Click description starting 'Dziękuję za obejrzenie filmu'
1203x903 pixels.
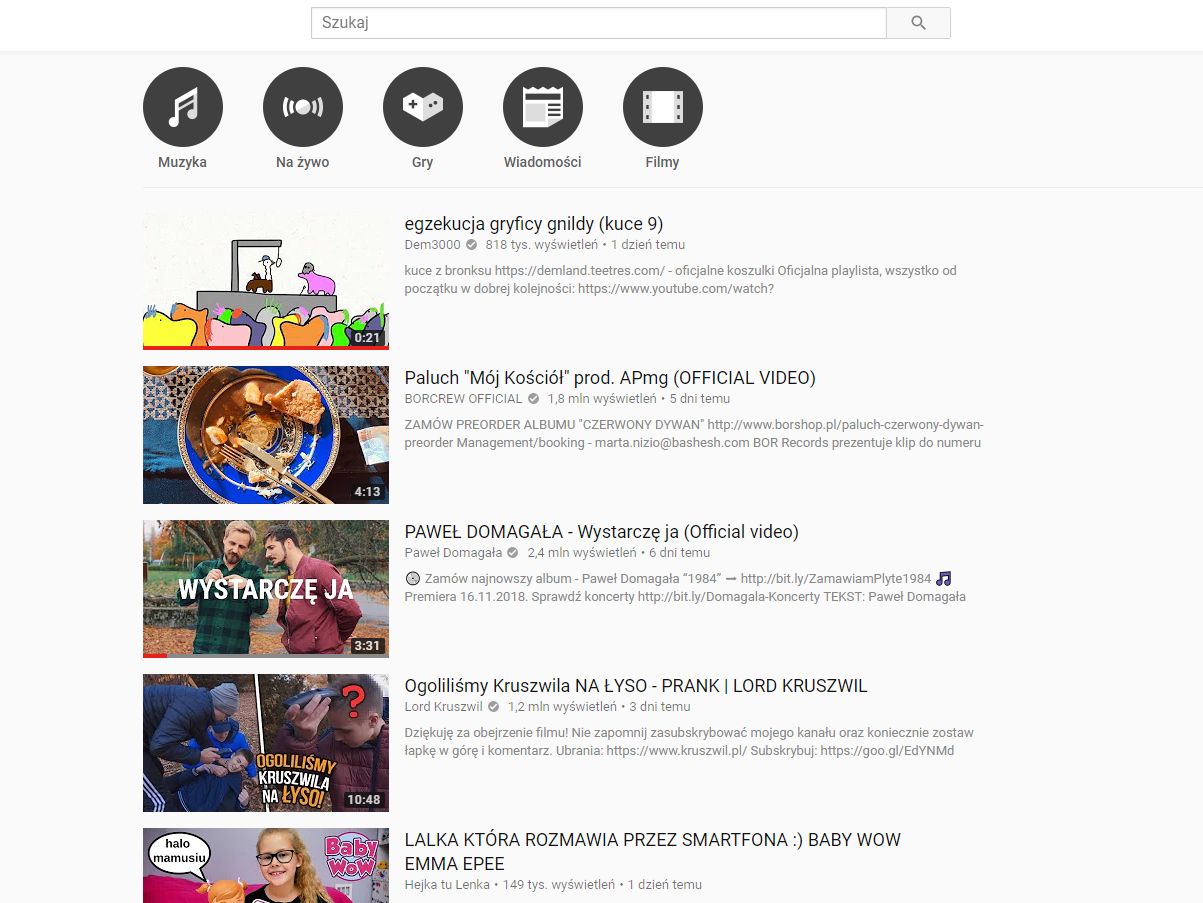point(689,742)
